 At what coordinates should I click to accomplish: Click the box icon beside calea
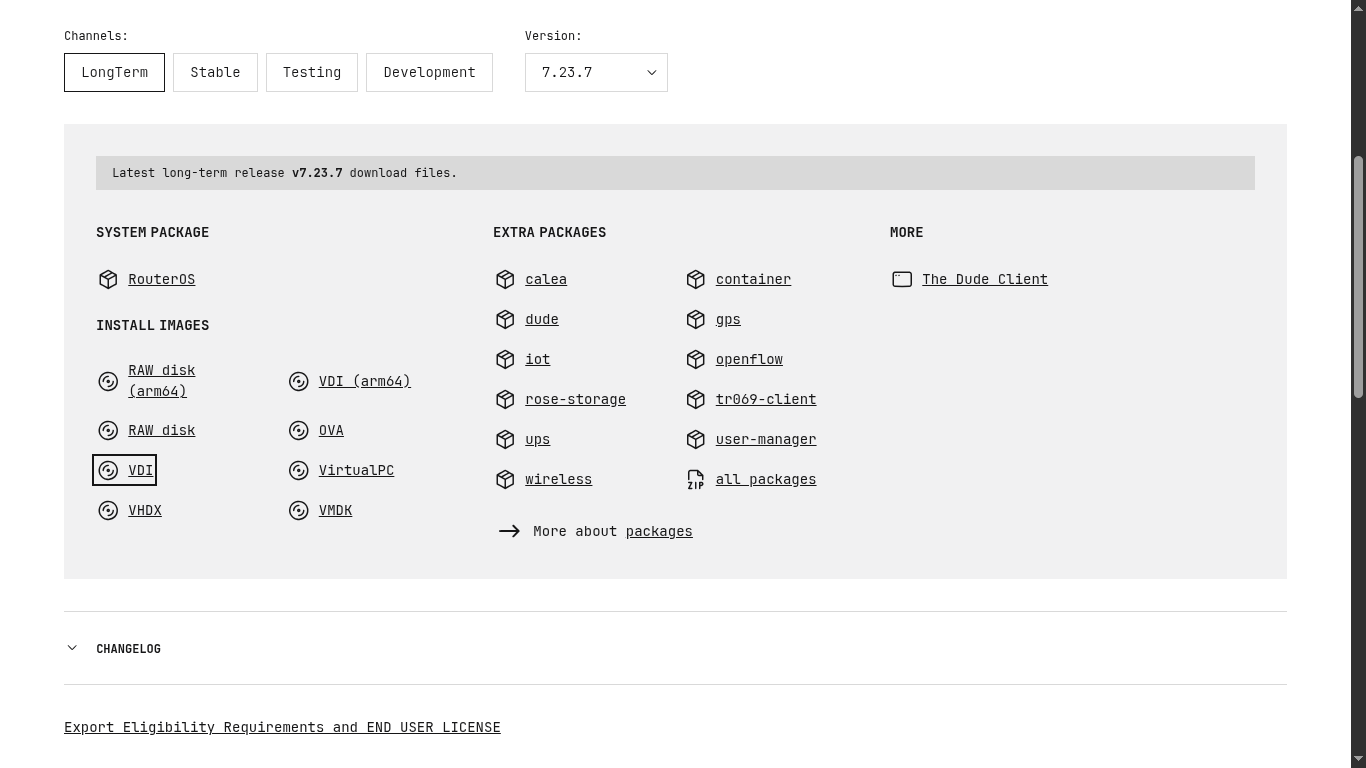tap(505, 279)
